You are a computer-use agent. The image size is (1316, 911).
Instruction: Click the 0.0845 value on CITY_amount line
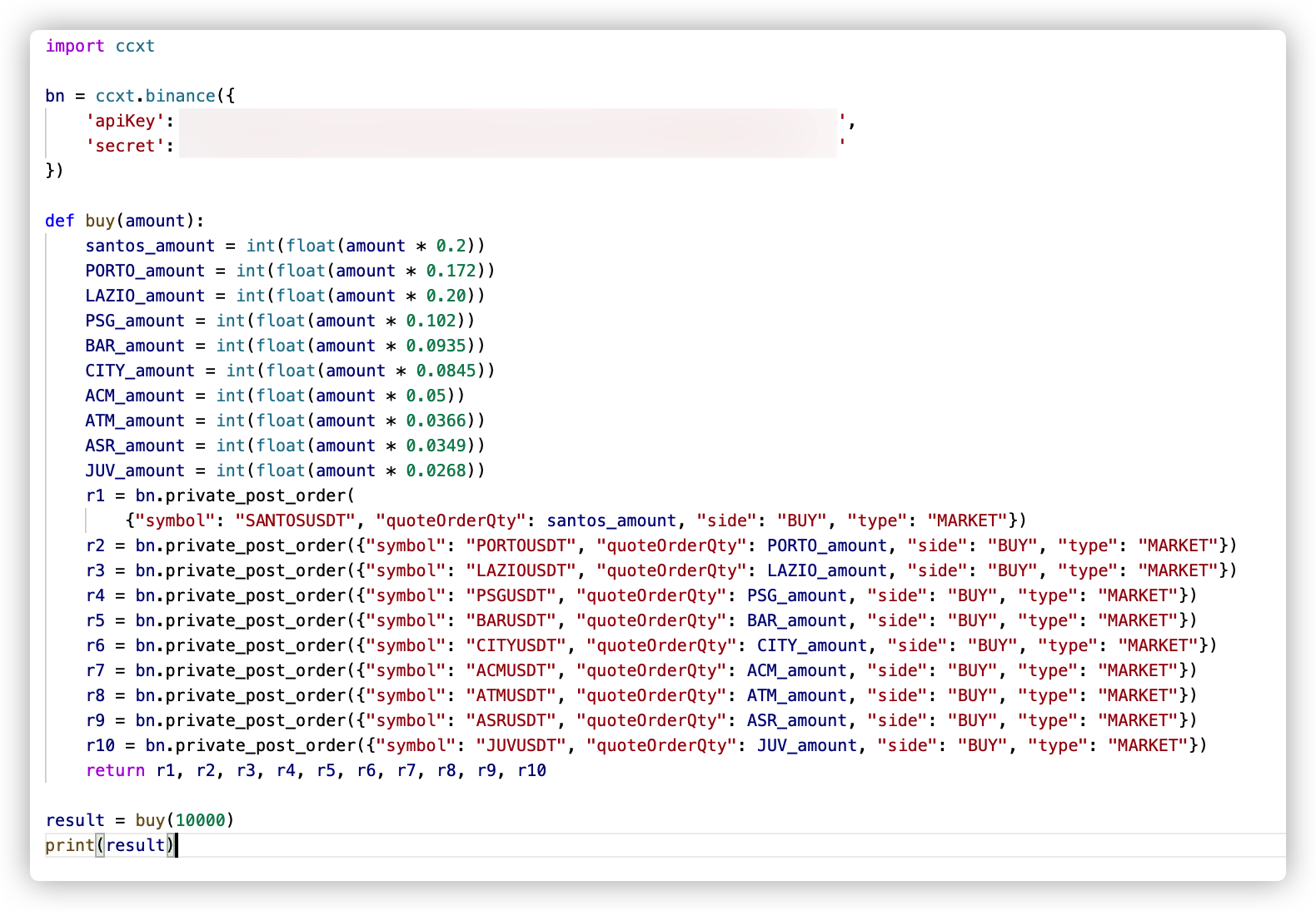point(446,371)
